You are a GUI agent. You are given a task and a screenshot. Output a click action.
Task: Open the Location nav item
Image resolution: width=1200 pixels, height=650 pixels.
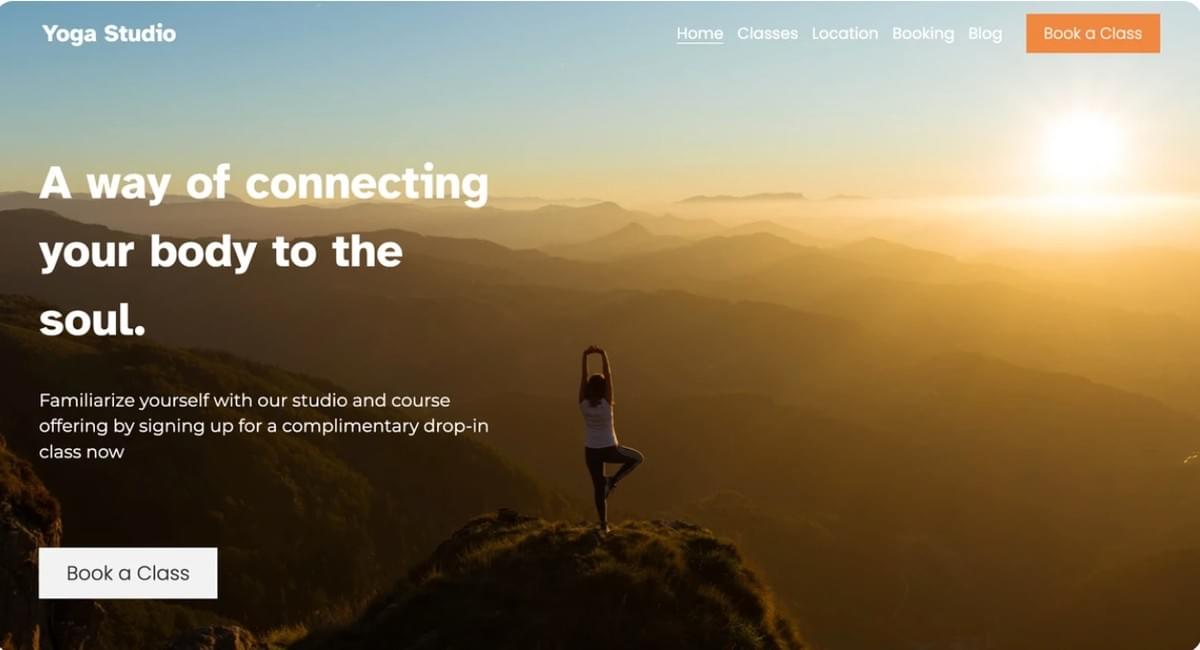pos(845,33)
